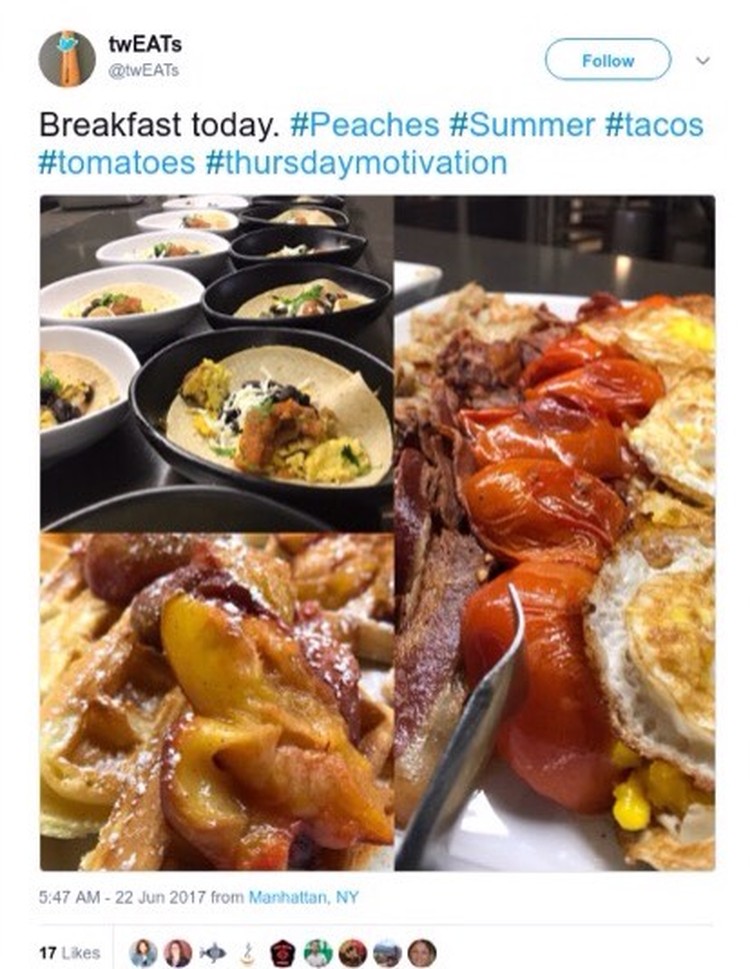View the 17 Likes list
750x969 pixels.
[69, 952]
